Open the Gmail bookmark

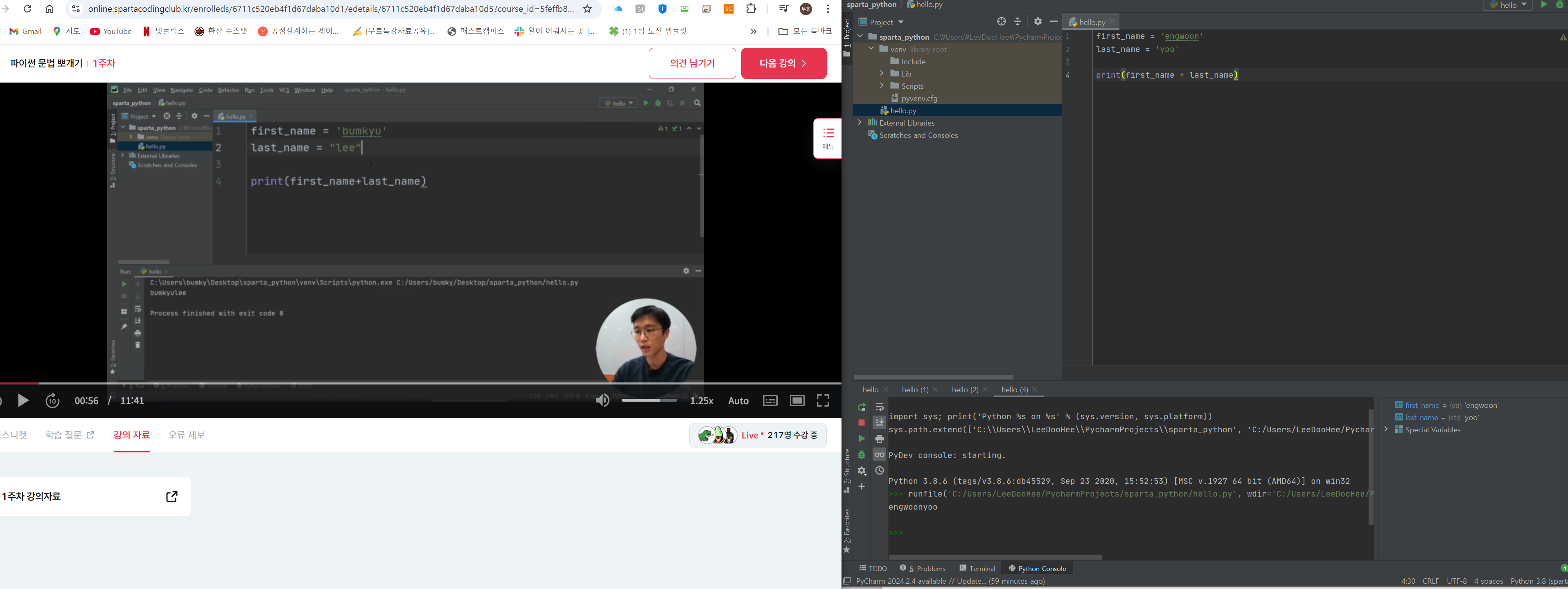coord(25,31)
